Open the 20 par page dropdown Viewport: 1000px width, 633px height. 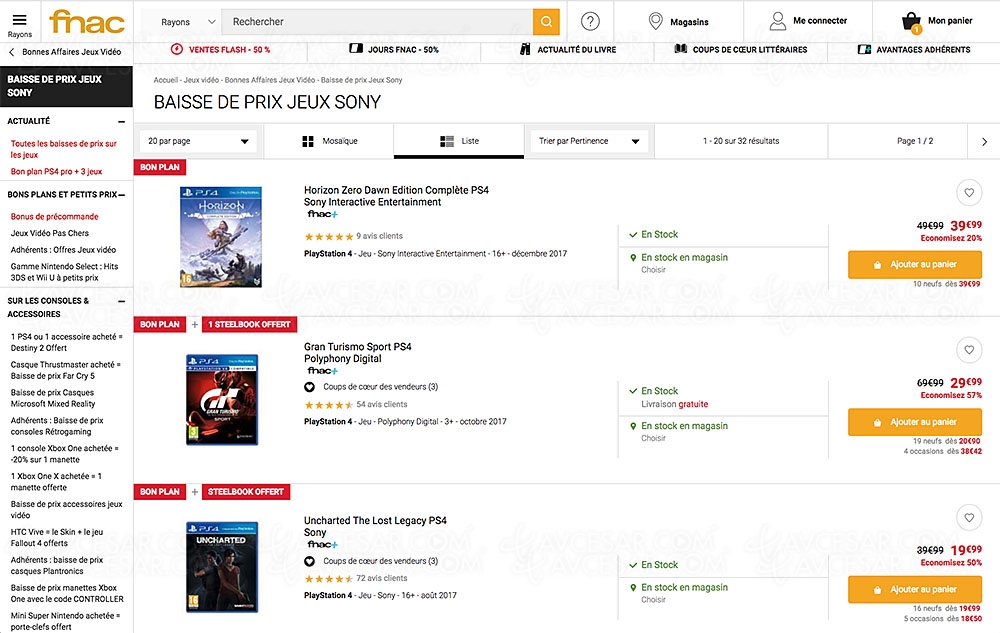[198, 142]
